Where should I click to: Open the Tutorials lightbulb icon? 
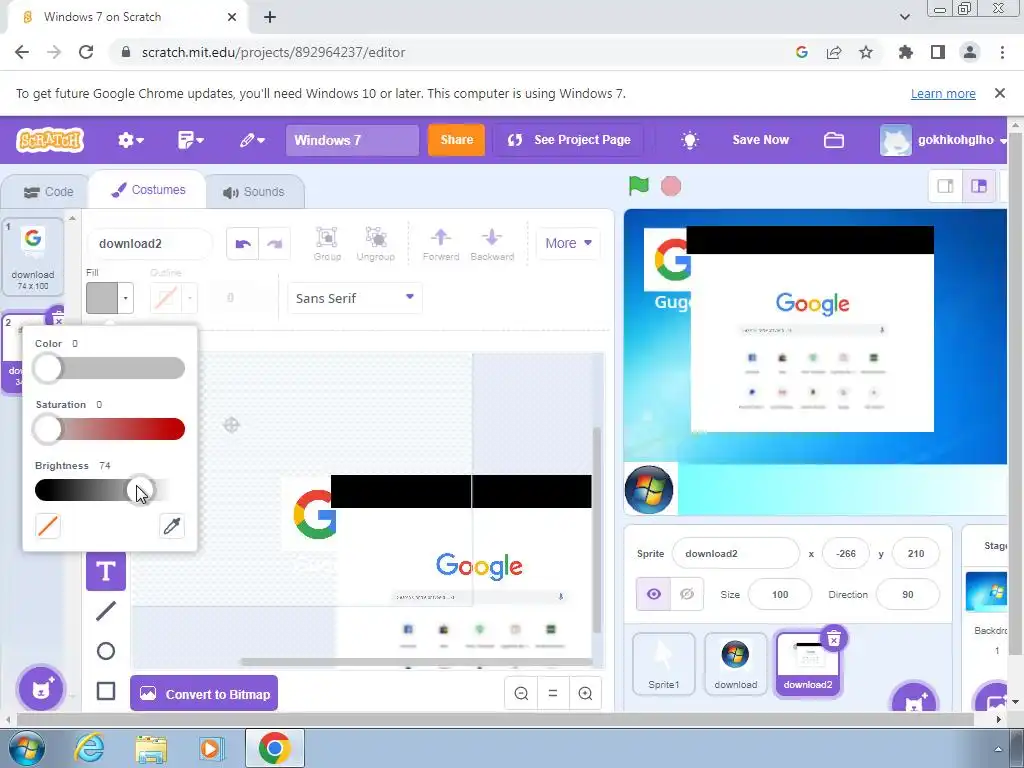coord(690,140)
